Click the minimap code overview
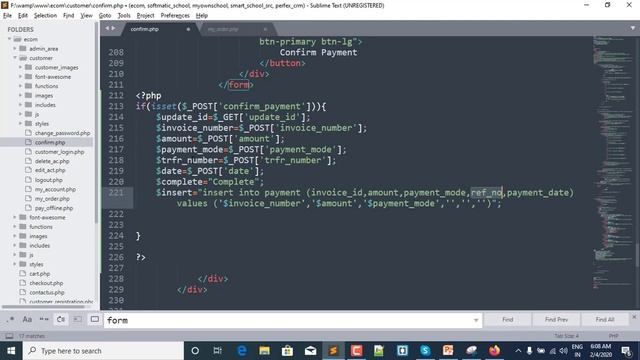This screenshot has height=360, width=640. pyautogui.click(x=612, y=163)
